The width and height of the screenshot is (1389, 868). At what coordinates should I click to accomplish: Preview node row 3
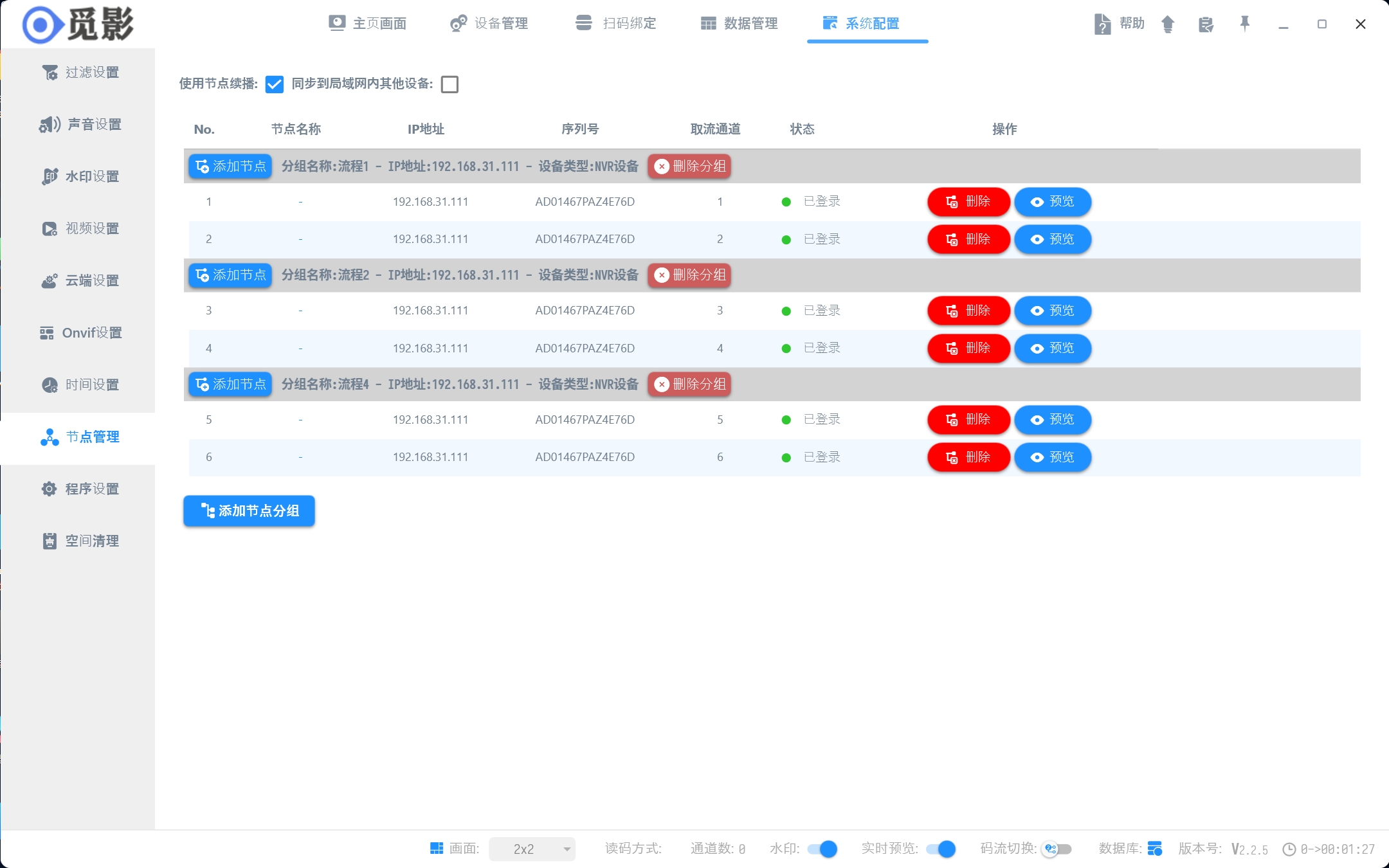pos(1053,311)
